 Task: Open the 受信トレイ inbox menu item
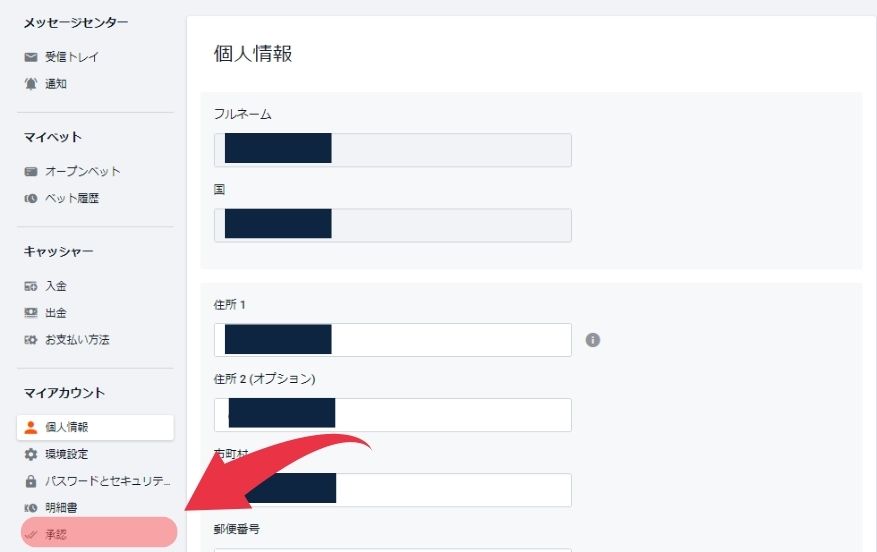[x=72, y=57]
